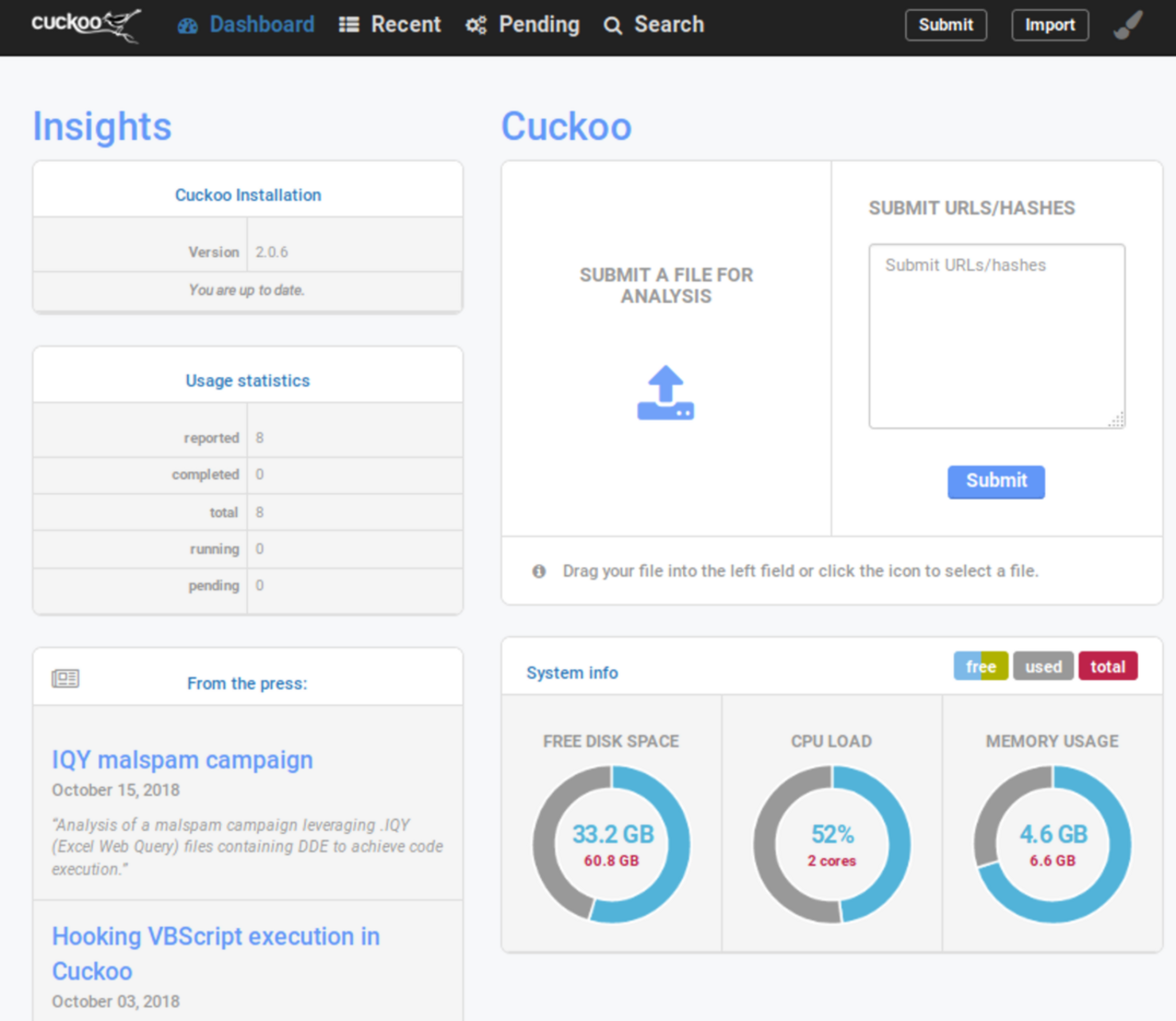The width and height of the screenshot is (1176, 1021).
Task: Click 'You are up to date.' text
Action: tap(246, 290)
